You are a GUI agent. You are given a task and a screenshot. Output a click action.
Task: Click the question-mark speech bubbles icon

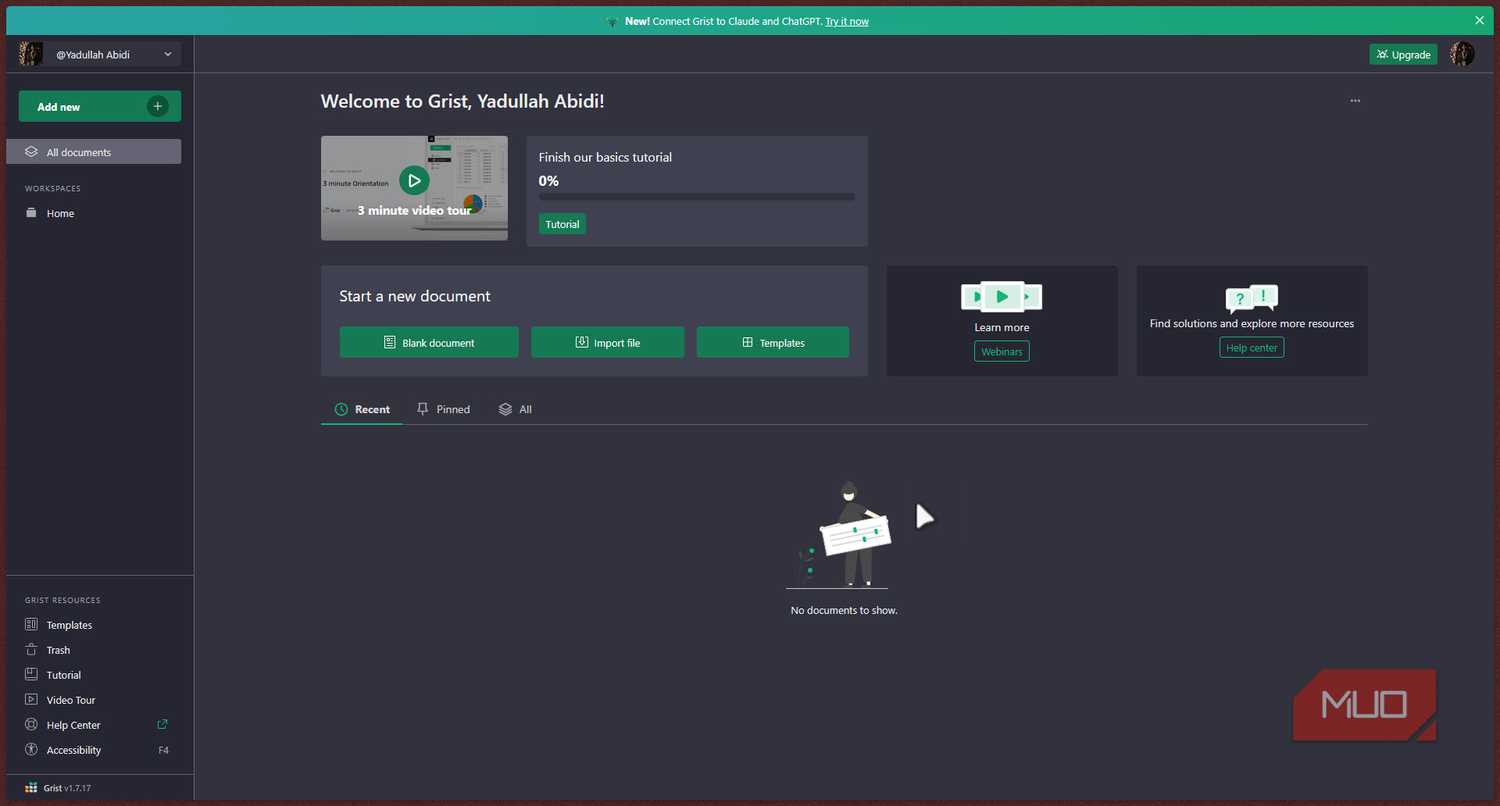(1252, 299)
